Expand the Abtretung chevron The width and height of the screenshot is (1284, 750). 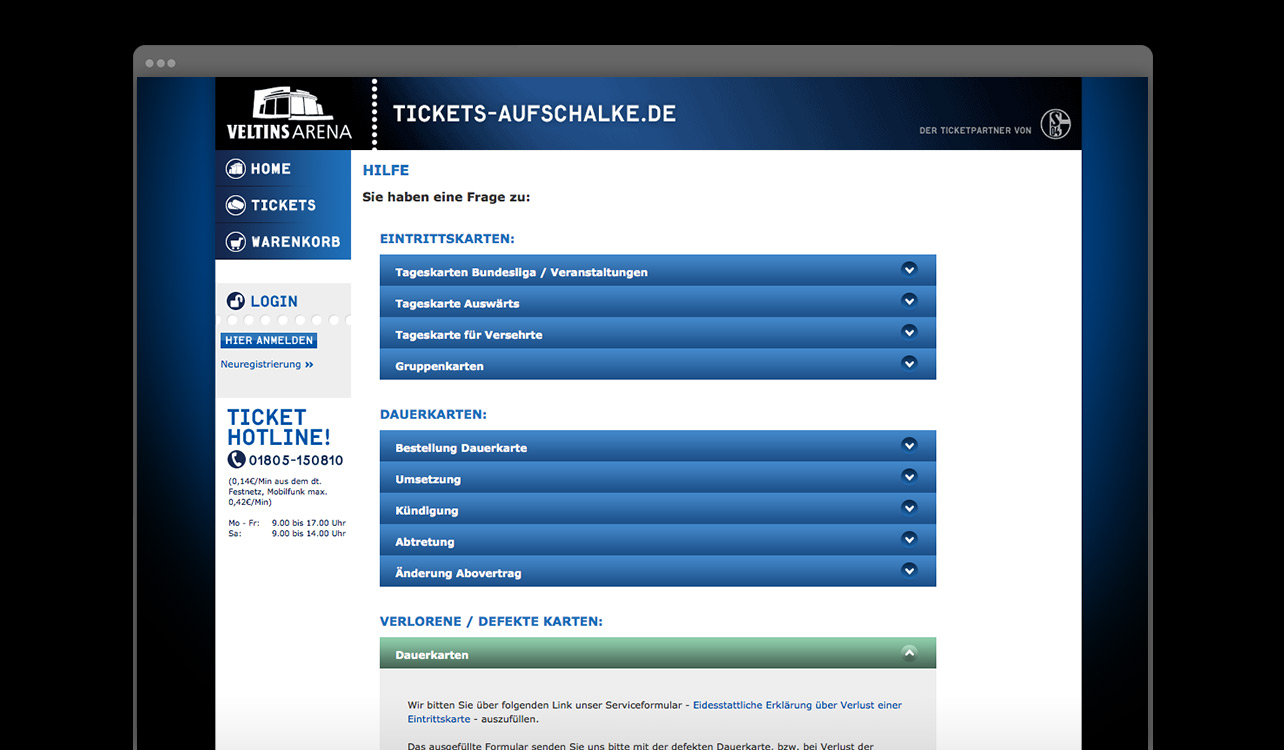[909, 538]
